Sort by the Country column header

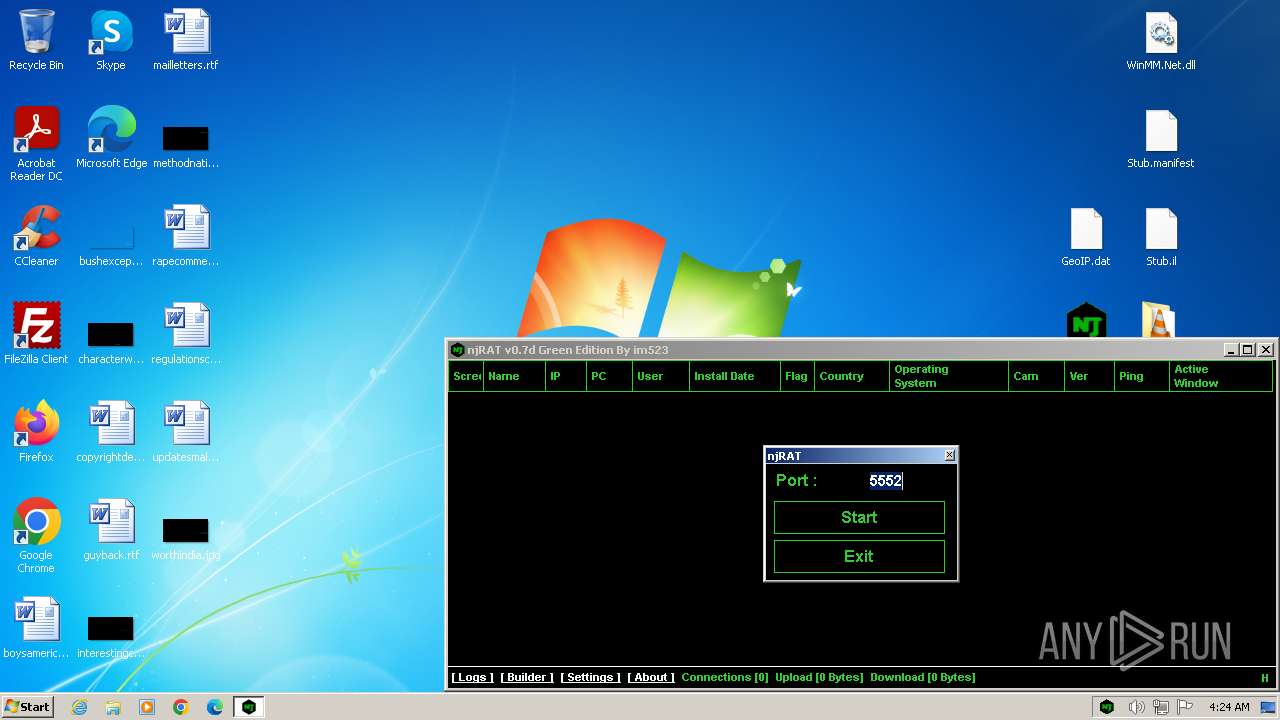[x=852, y=376]
